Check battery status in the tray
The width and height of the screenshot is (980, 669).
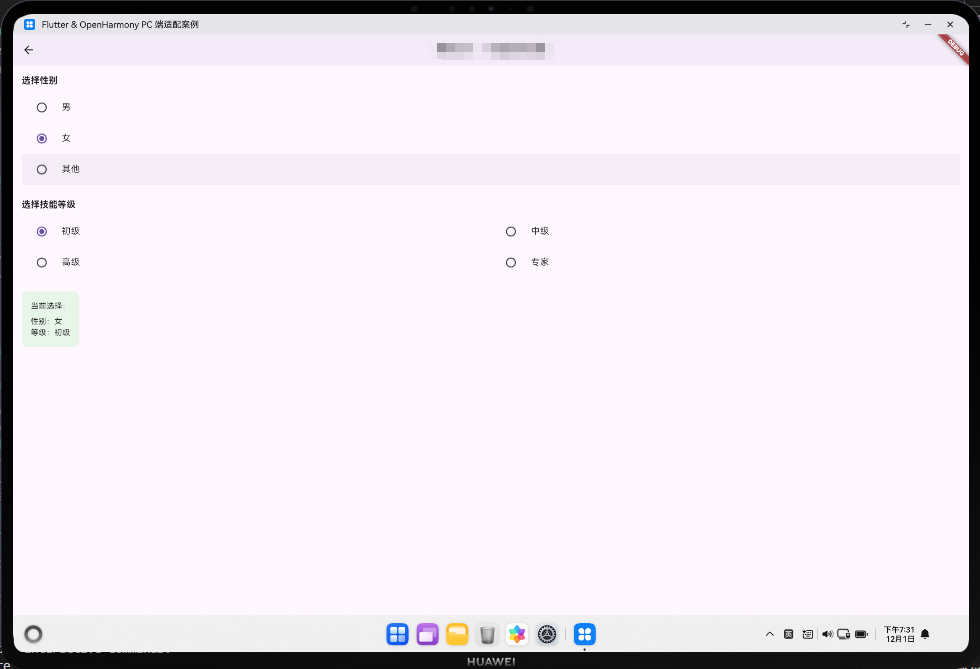tap(861, 634)
